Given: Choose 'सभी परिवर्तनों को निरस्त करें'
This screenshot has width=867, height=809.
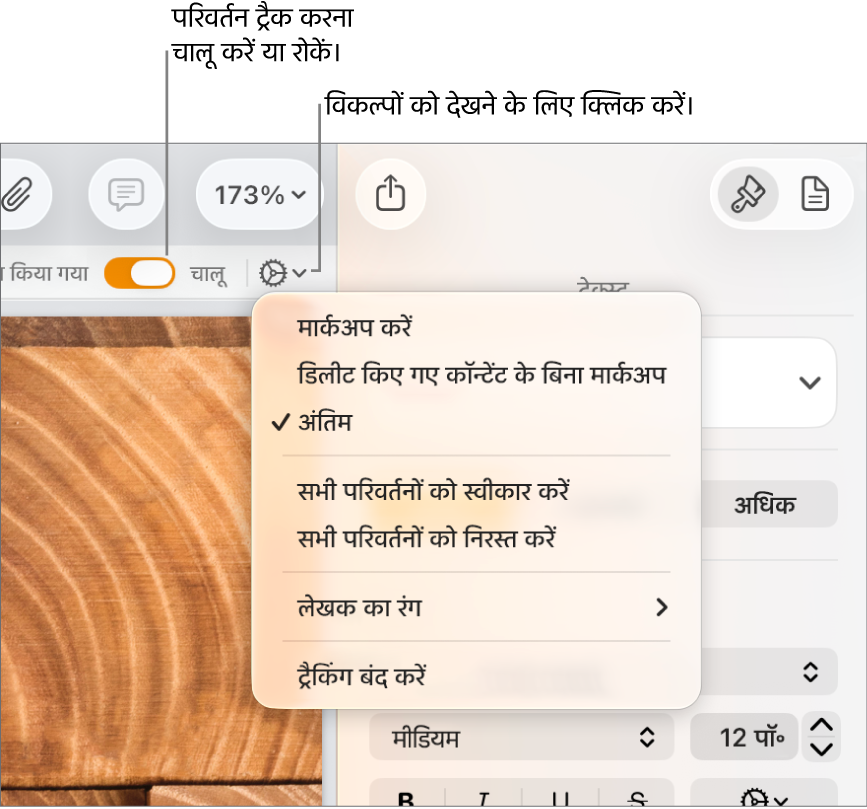Looking at the screenshot, I should point(476,538).
